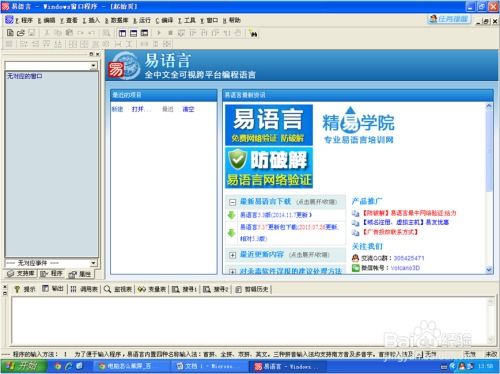The width and height of the screenshot is (500, 374).
Task: Click 打开... link in recent projects
Action: pyautogui.click(x=141, y=109)
